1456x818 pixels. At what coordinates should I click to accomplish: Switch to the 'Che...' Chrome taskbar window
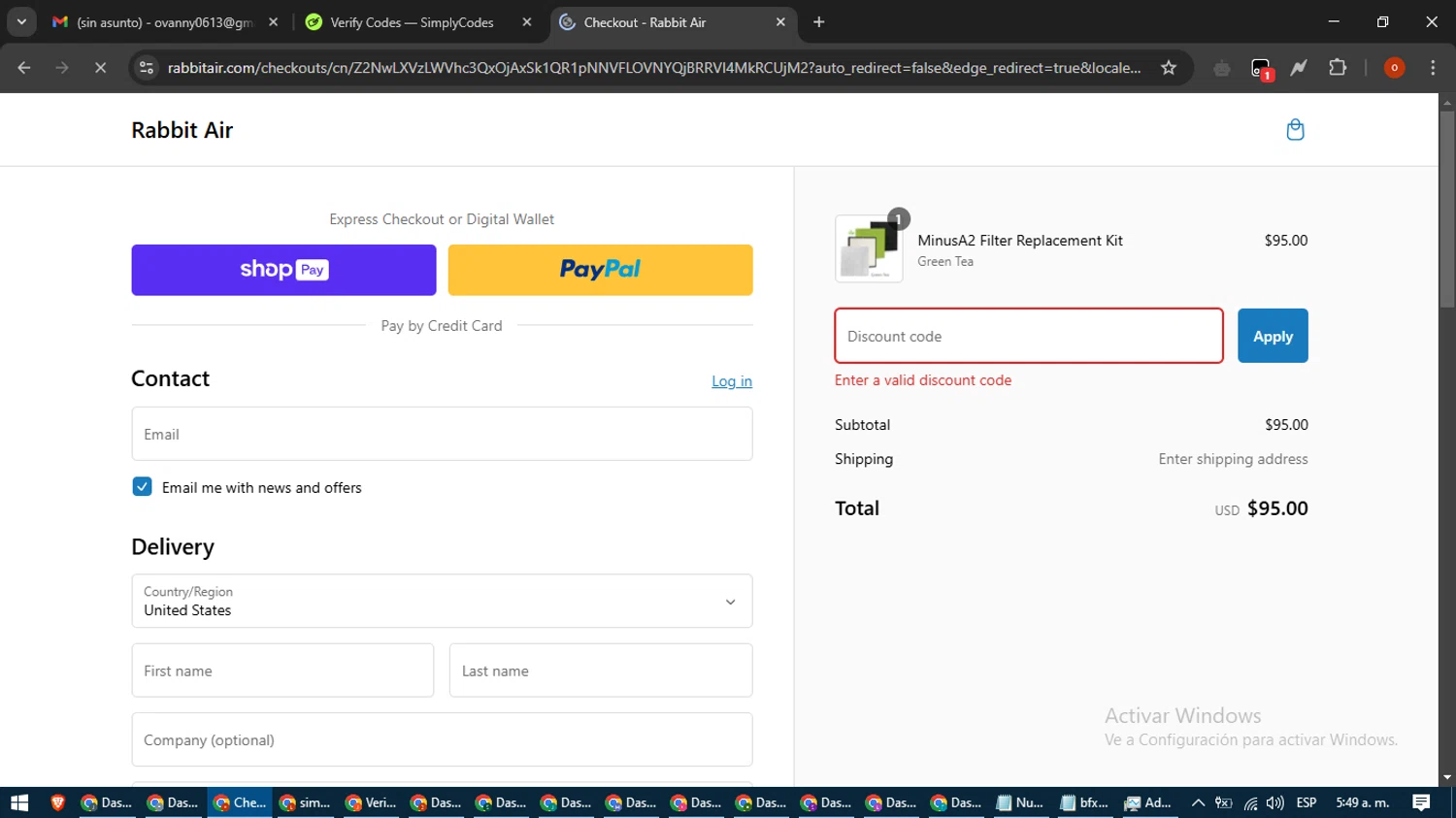240,802
